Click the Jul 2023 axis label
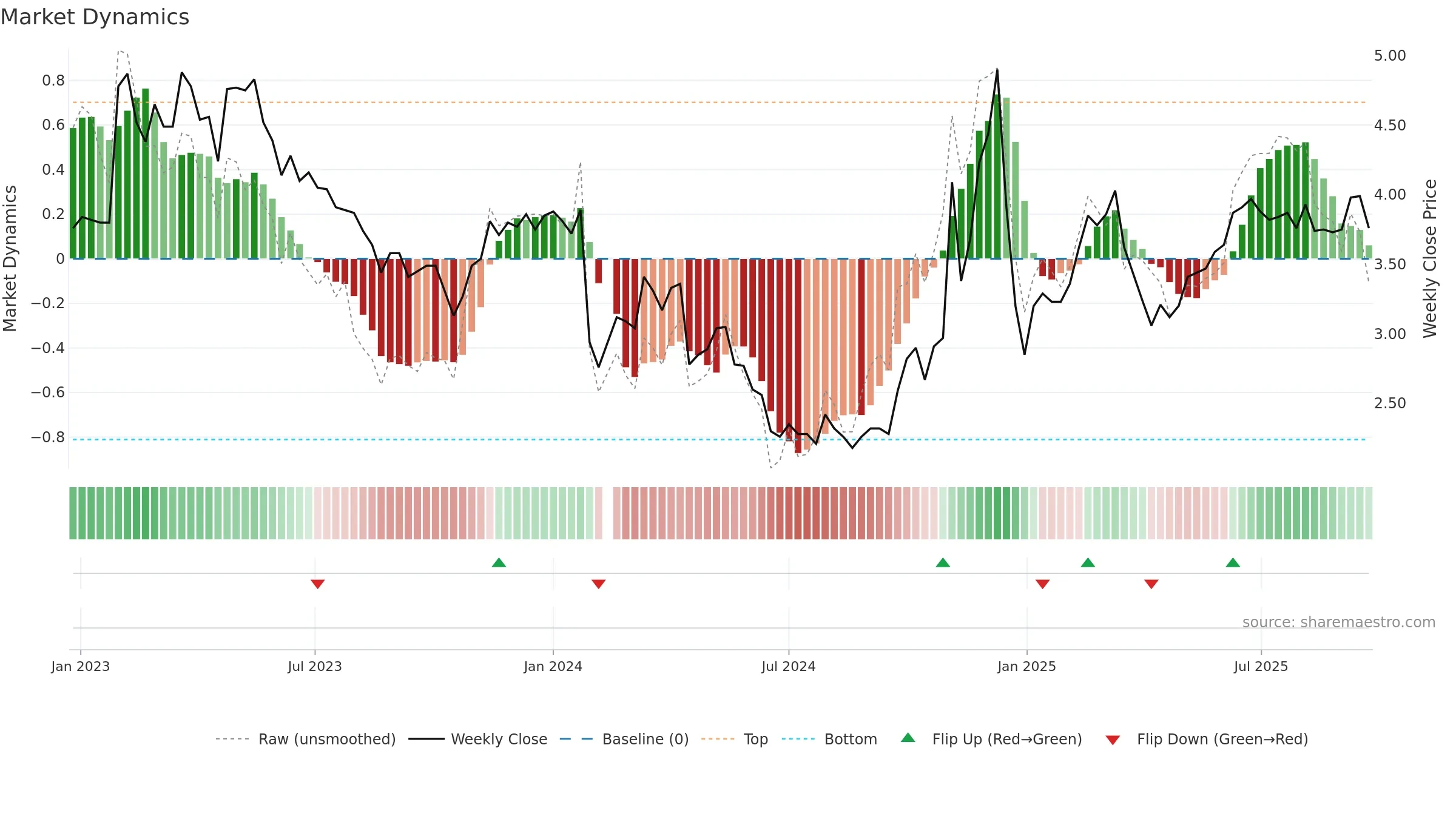 point(315,666)
